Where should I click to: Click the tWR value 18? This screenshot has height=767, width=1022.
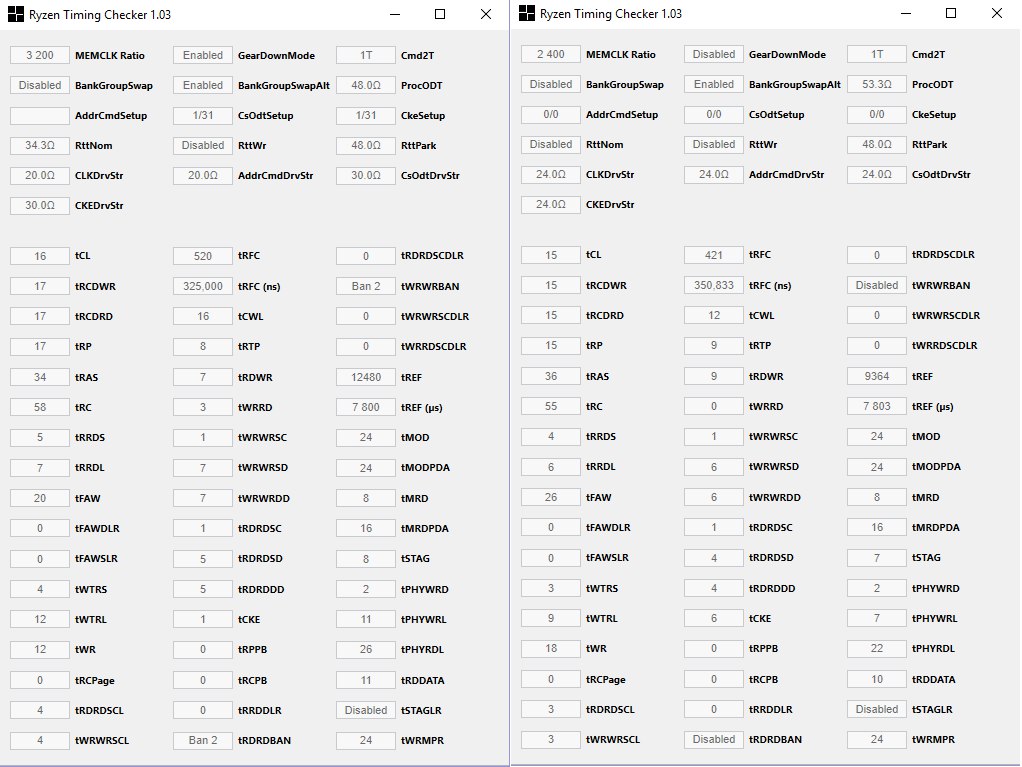(551, 648)
